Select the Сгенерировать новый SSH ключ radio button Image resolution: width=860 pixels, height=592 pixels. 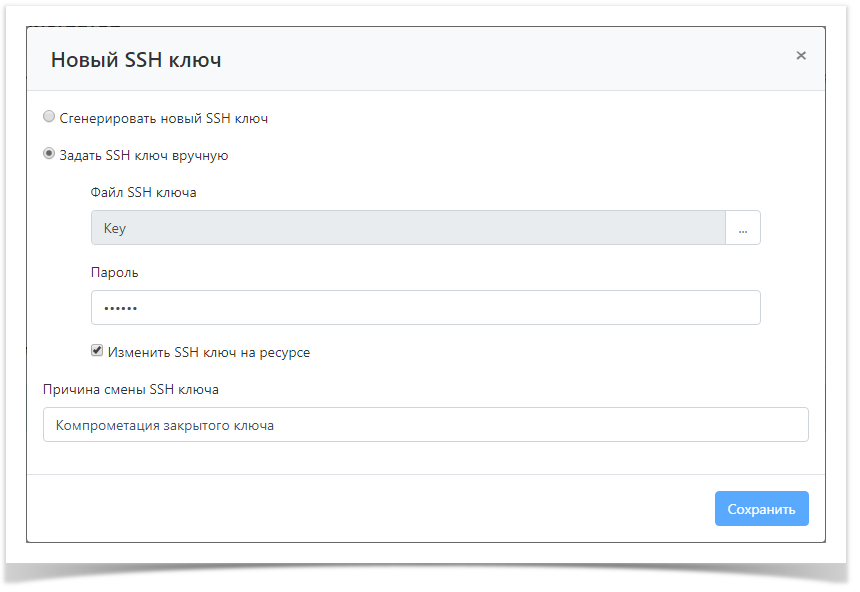pos(49,117)
